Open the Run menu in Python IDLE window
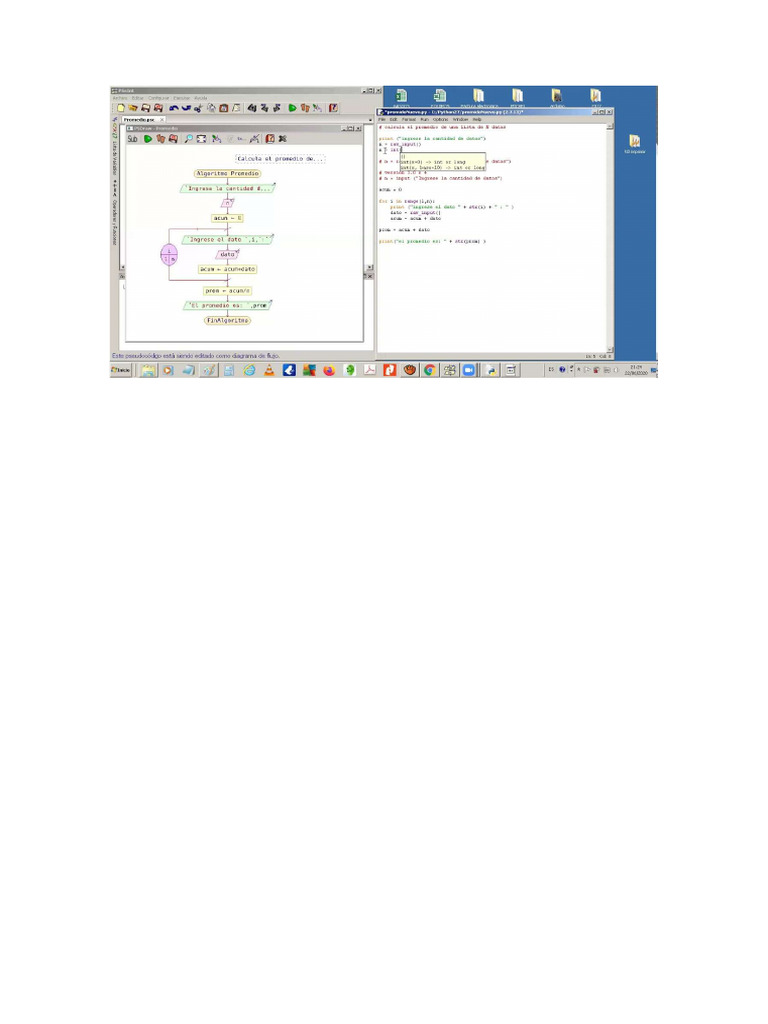 (424, 120)
